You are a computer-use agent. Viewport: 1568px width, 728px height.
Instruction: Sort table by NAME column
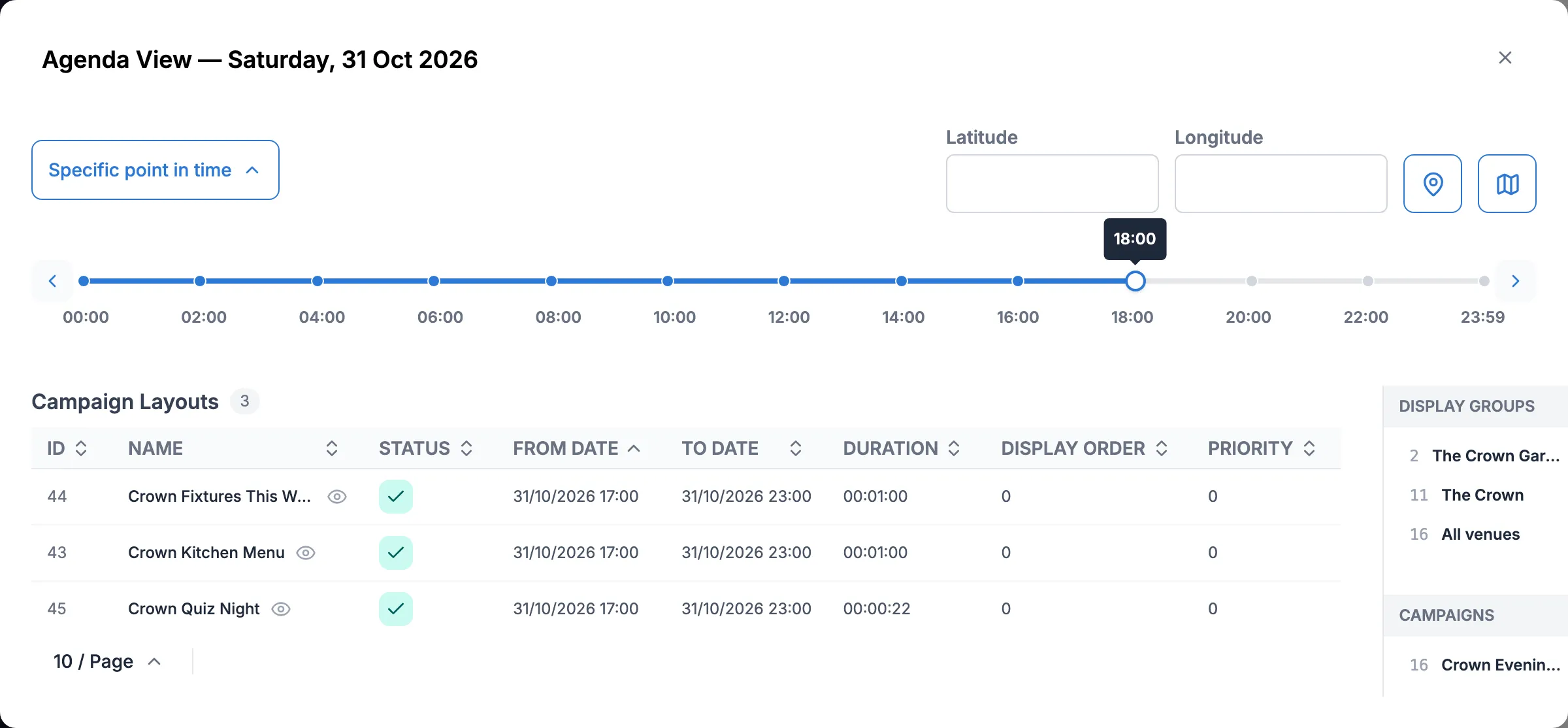[332, 448]
